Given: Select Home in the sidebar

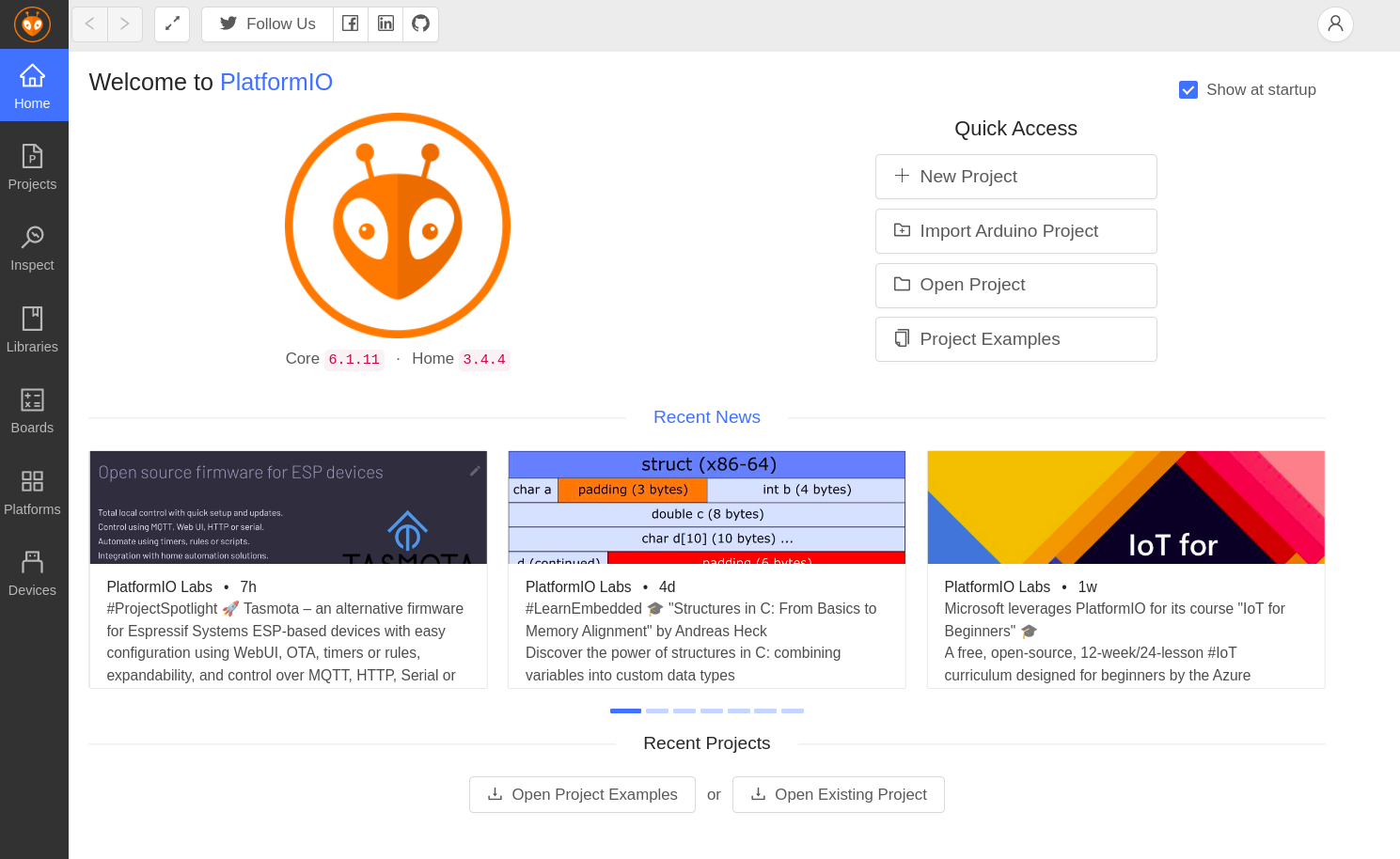Looking at the screenshot, I should point(34,86).
